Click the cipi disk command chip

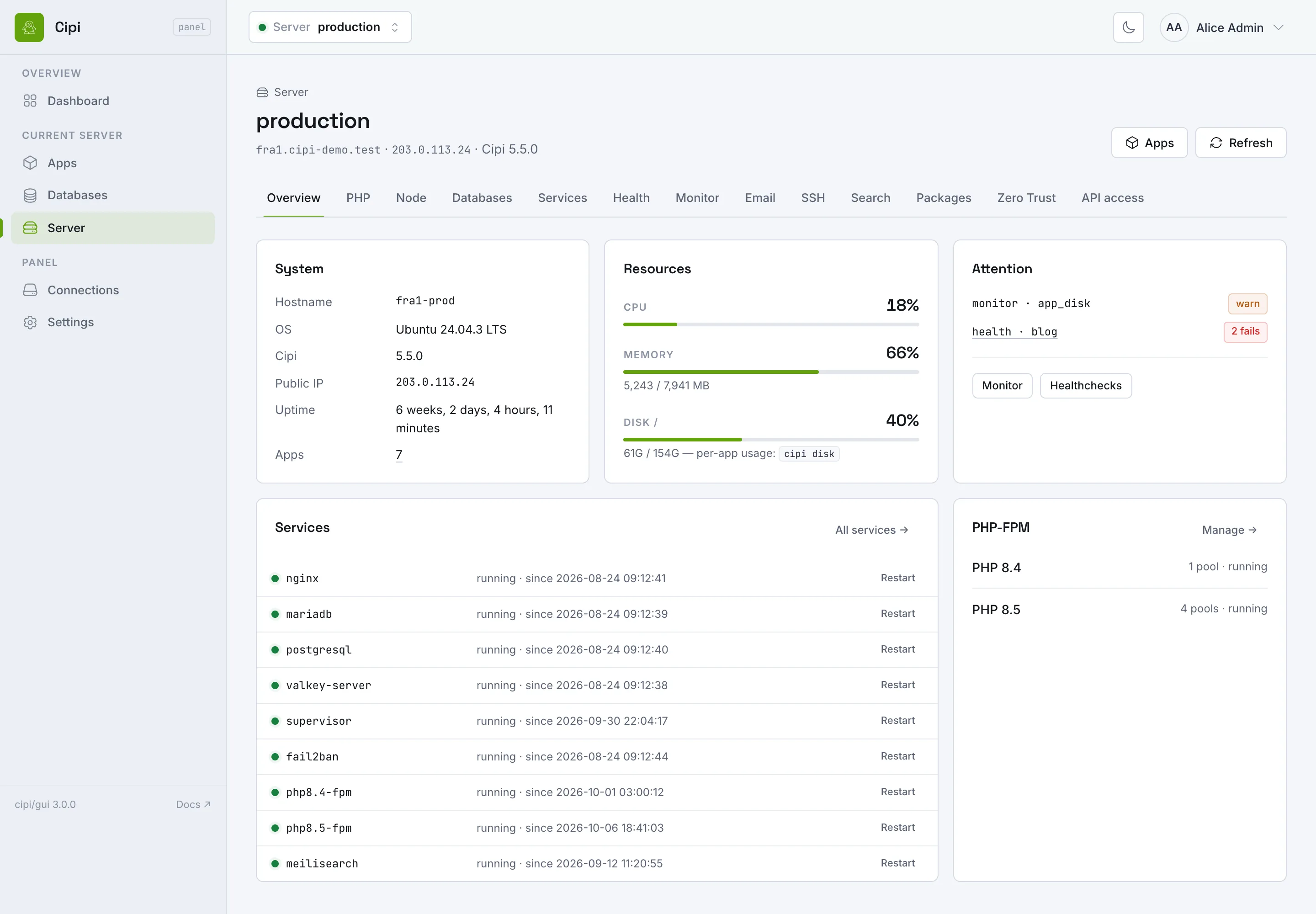point(809,453)
